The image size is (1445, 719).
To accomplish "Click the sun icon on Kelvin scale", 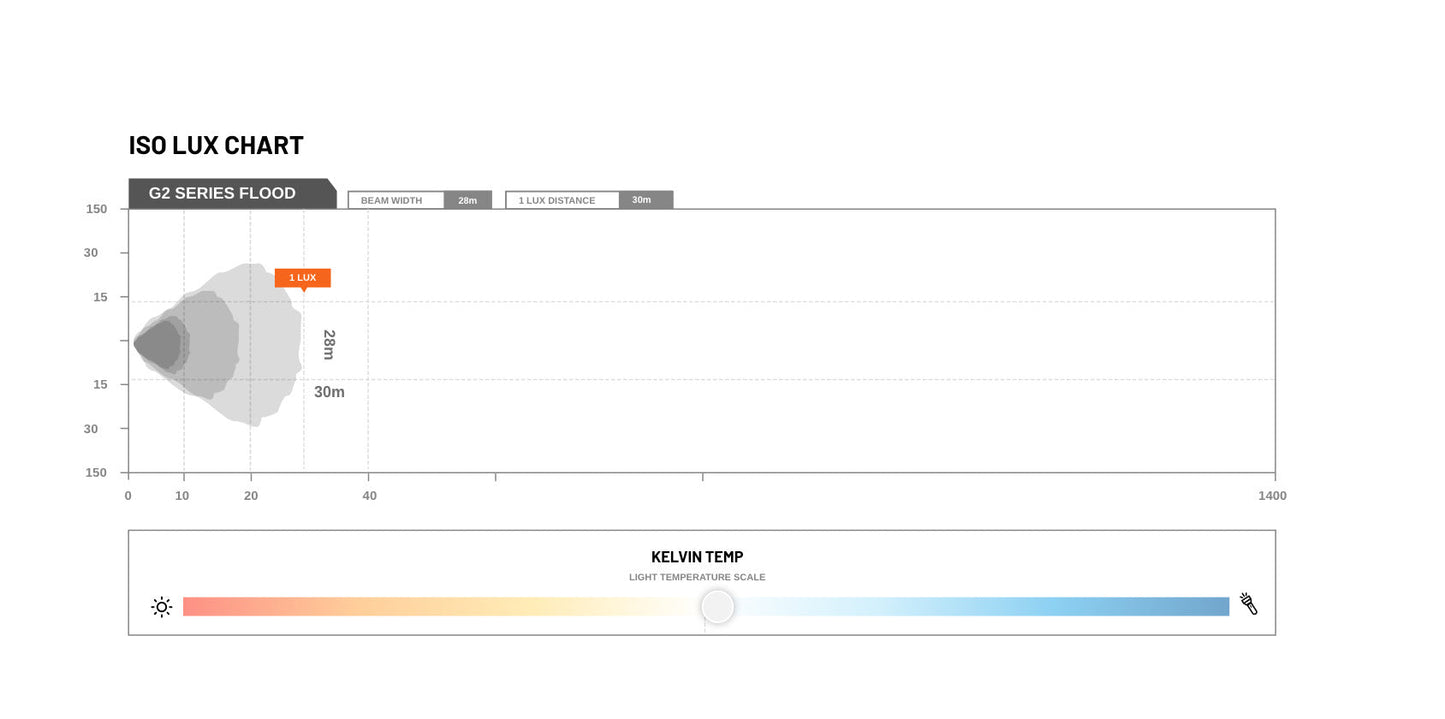I will [162, 607].
